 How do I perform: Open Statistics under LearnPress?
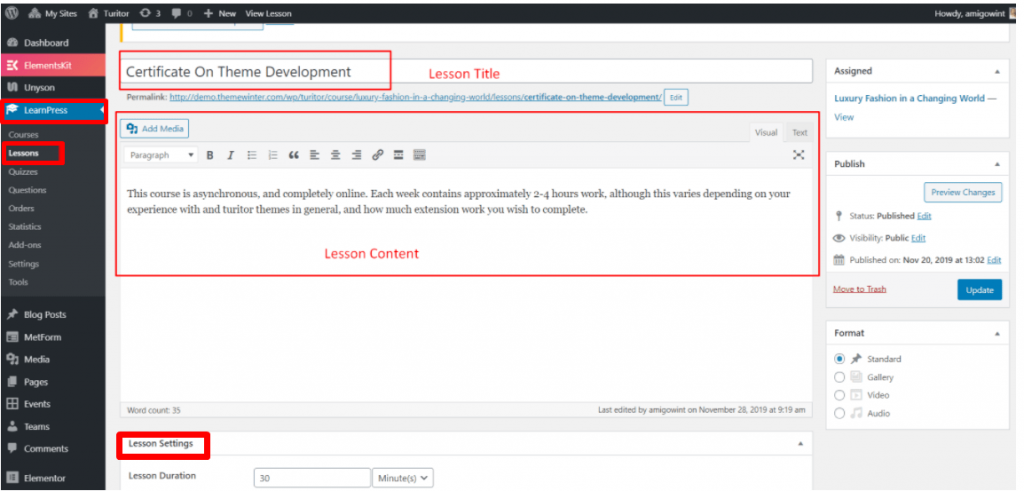coord(25,227)
